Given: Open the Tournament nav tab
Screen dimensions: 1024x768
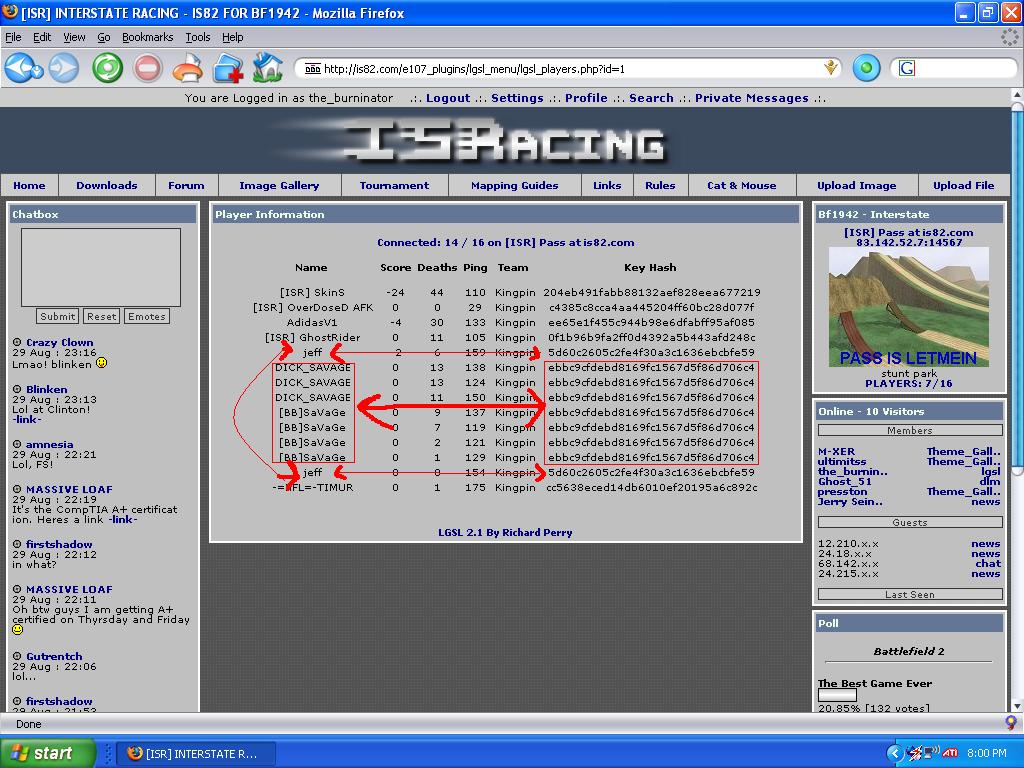Looking at the screenshot, I should click(394, 185).
